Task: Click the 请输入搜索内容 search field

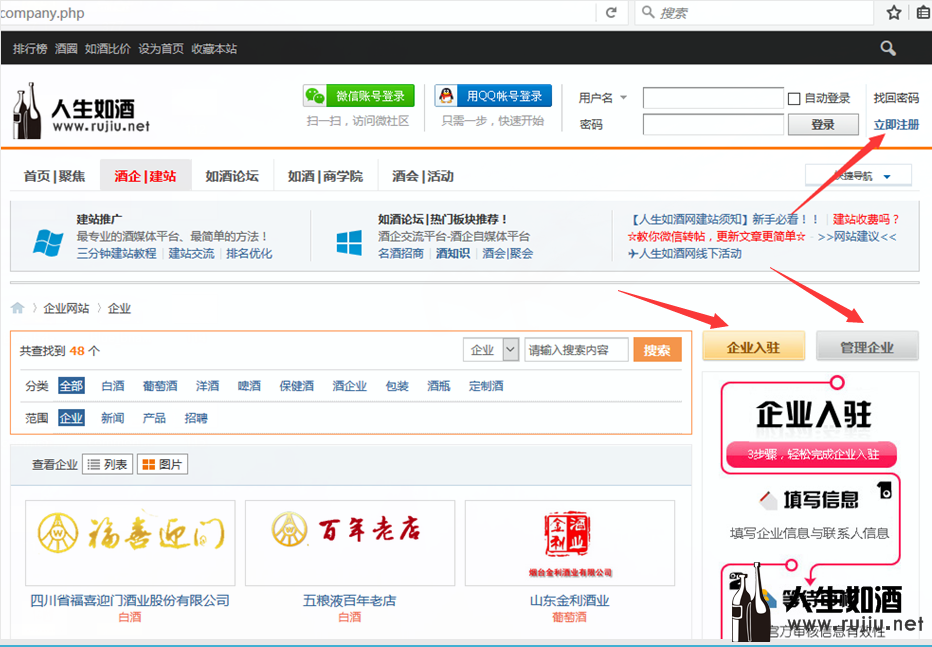Action: pyautogui.click(x=576, y=350)
